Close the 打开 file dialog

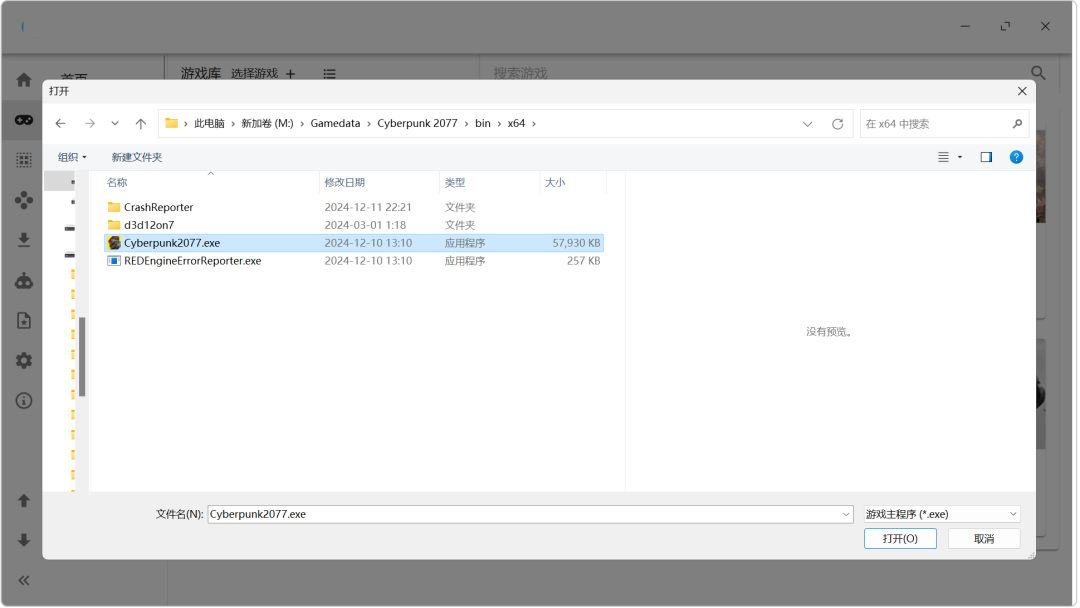pos(1022,91)
